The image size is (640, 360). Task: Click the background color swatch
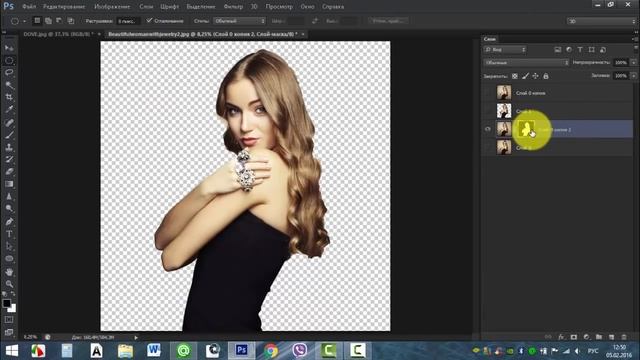click(x=13, y=308)
